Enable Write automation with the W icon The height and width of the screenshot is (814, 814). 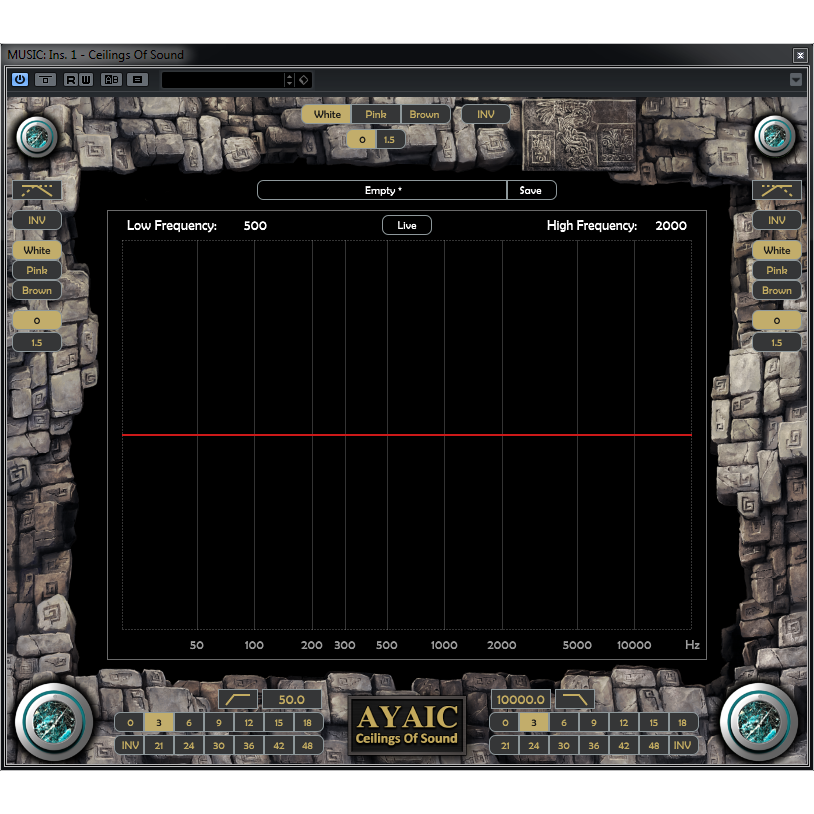point(84,79)
